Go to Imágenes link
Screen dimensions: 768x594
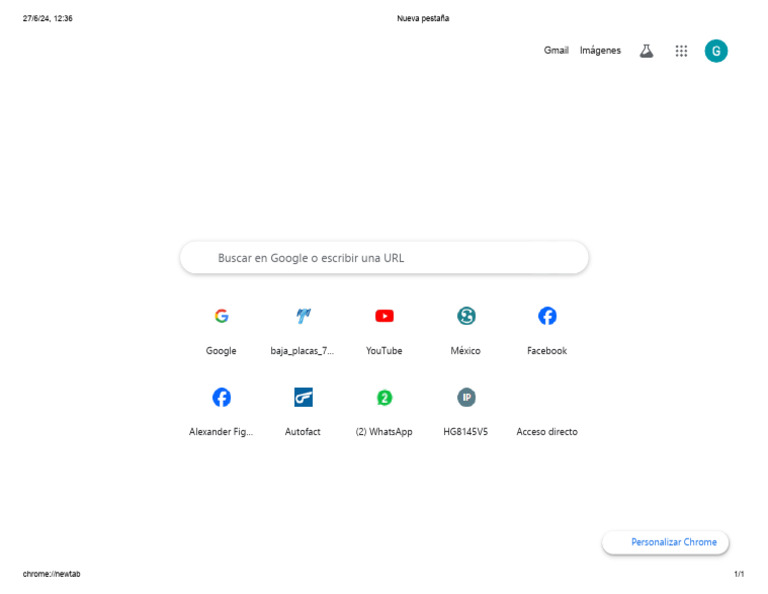(600, 50)
